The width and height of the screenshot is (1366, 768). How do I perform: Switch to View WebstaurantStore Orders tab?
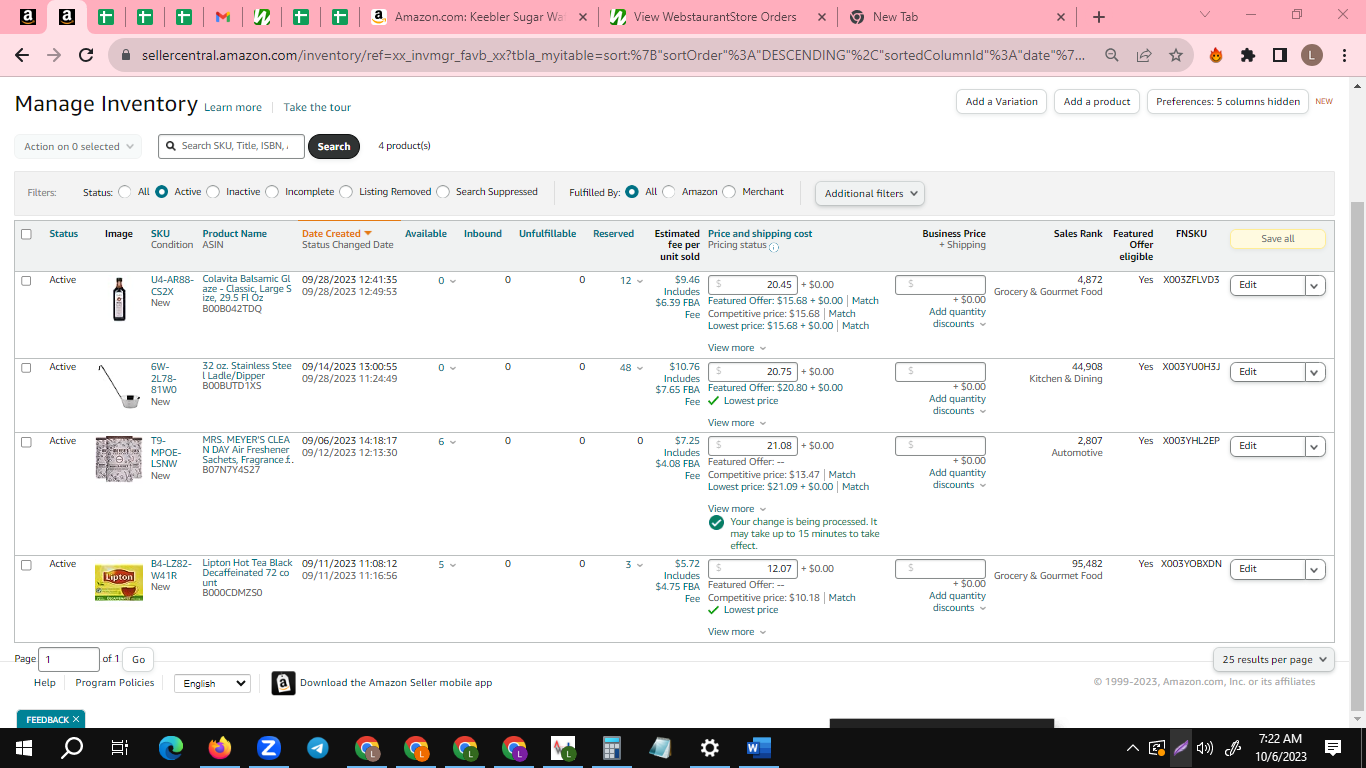pos(718,17)
